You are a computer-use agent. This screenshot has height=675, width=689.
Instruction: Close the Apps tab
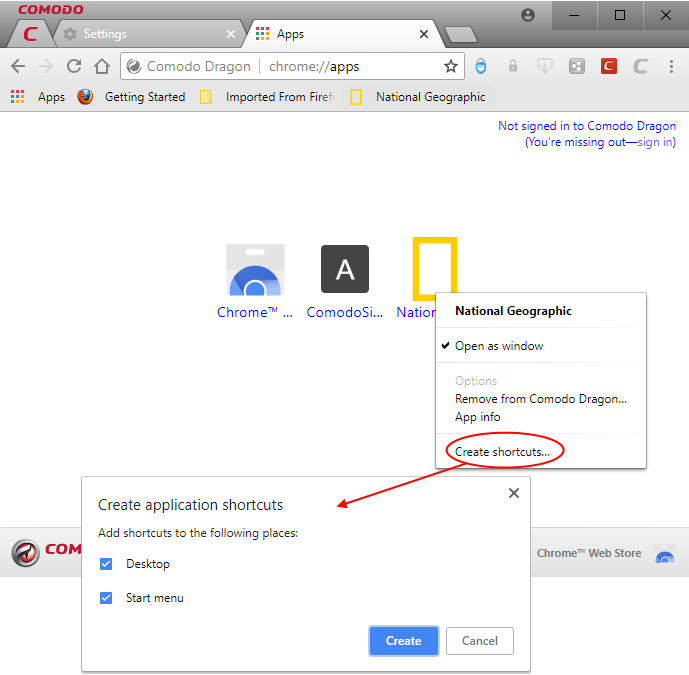coord(424,34)
